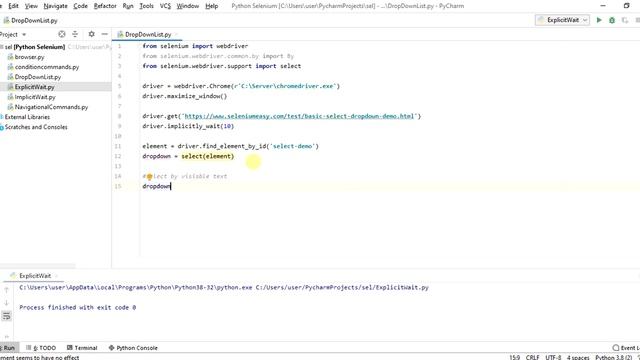Click the yellow intention bulb on line 14
This screenshot has height=360, width=640.
coord(149,176)
